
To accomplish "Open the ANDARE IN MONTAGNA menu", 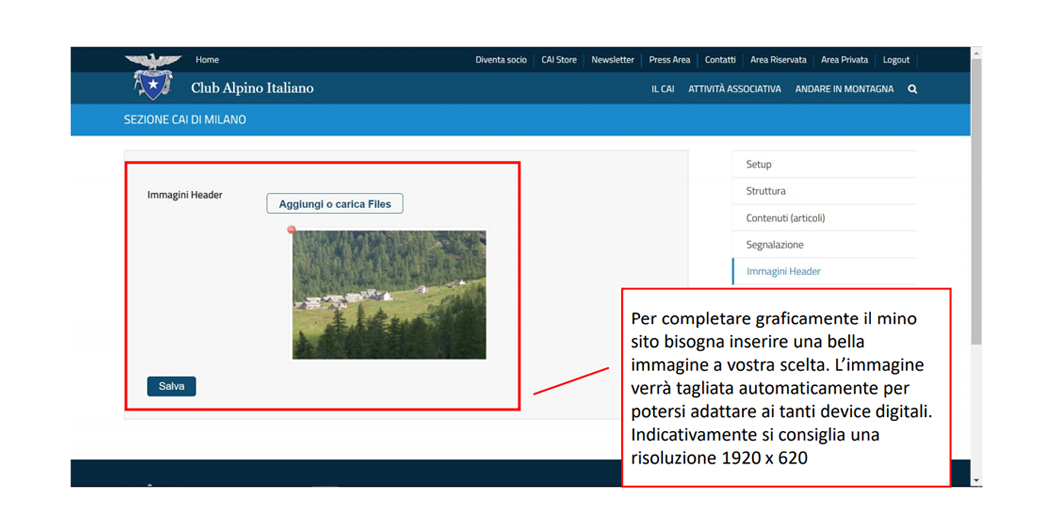I will click(x=845, y=89).
